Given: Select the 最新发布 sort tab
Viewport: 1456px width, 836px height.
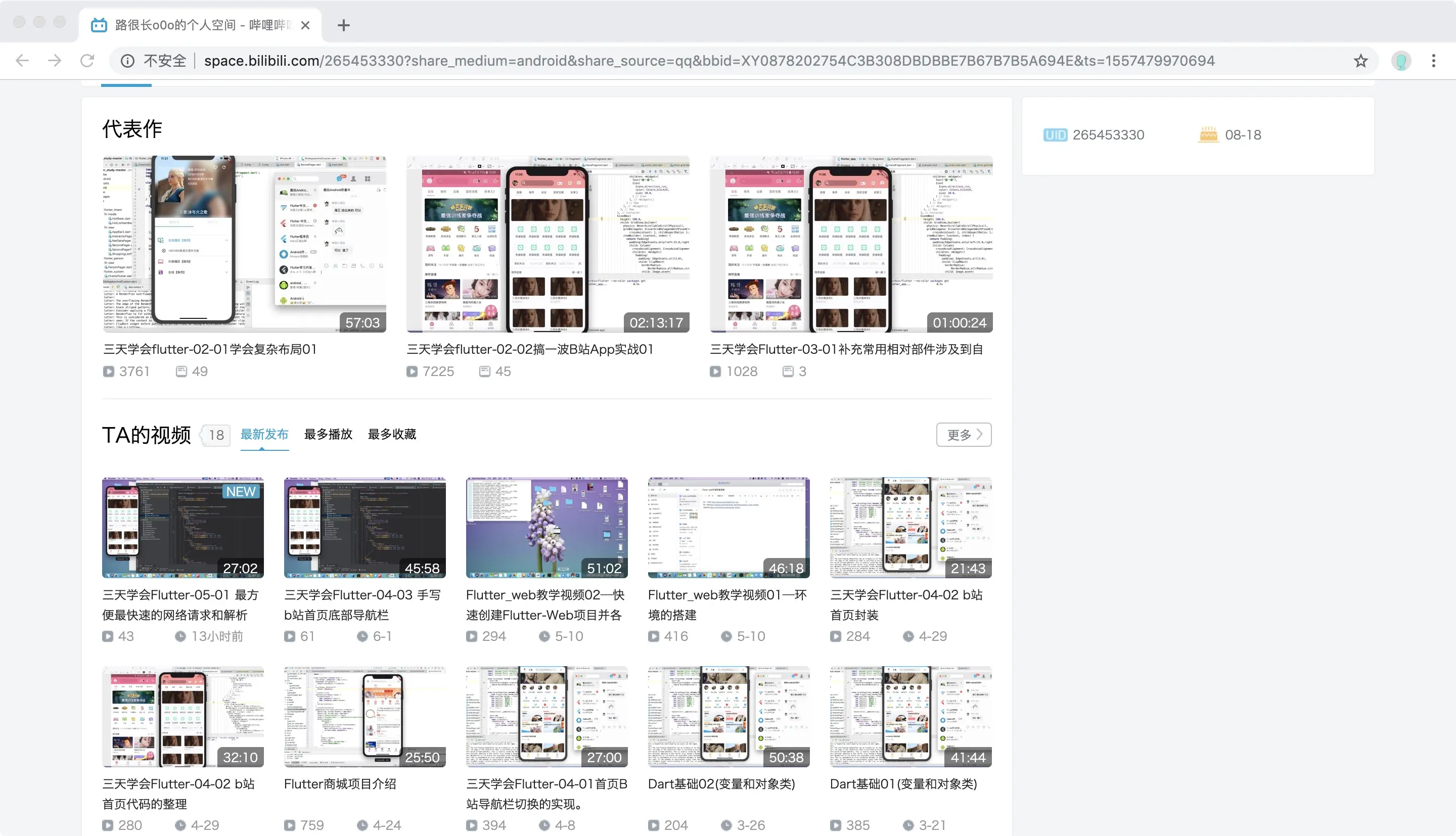Looking at the screenshot, I should [264, 435].
